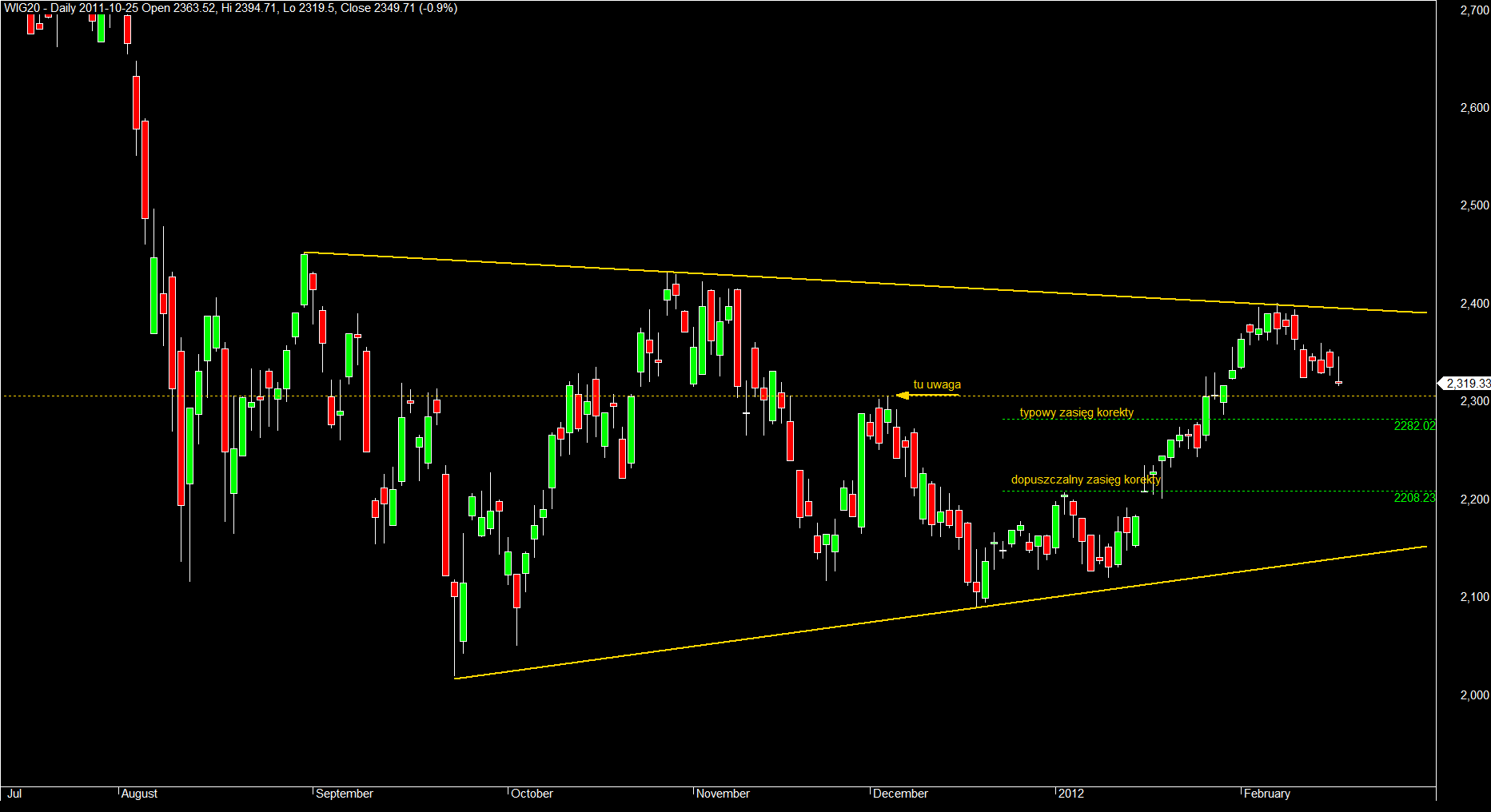Select the 2,100 price axis label
The width and height of the screenshot is (1491, 812).
click(x=1474, y=597)
